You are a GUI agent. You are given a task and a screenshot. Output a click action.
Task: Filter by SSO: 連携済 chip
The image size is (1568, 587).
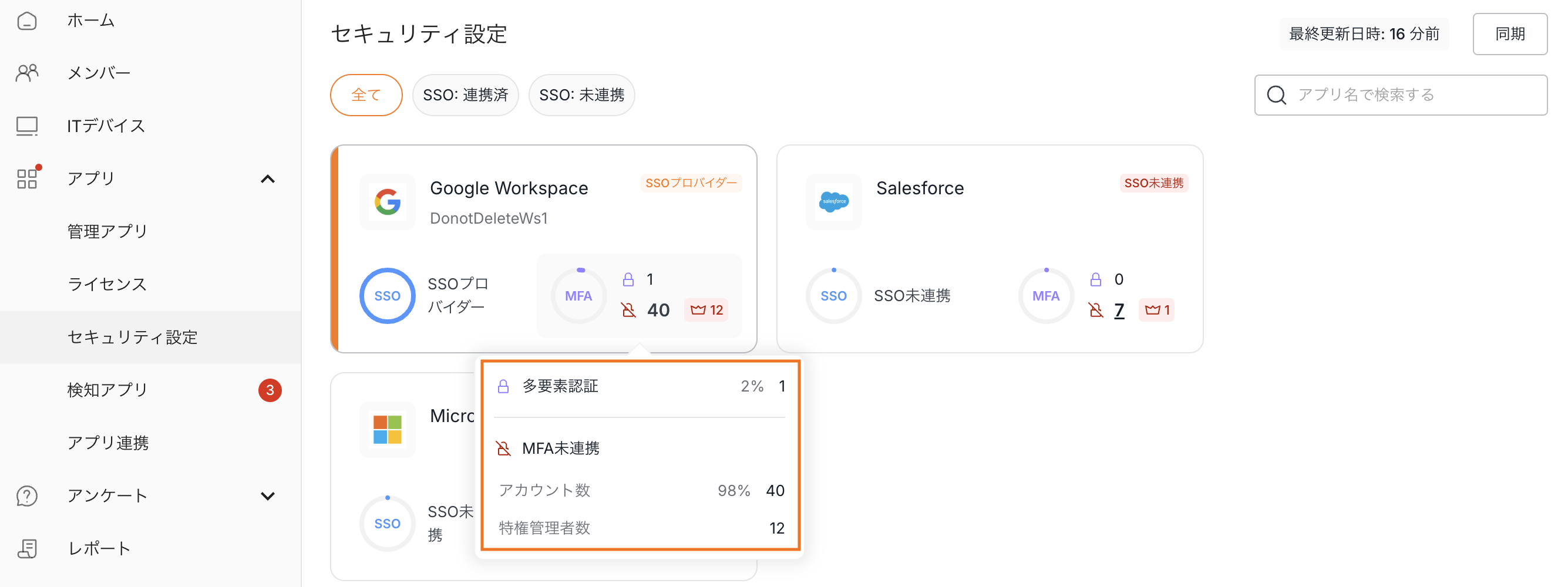pyautogui.click(x=465, y=95)
